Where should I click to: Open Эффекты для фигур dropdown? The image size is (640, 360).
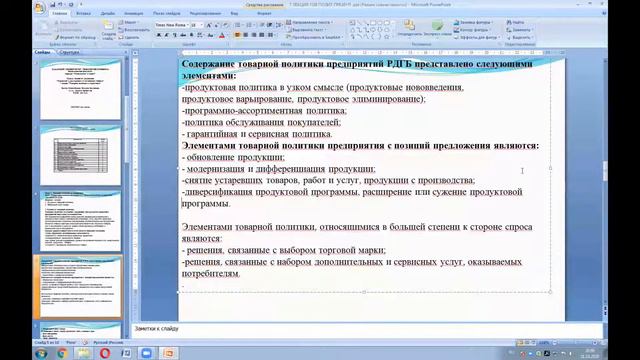477,37
